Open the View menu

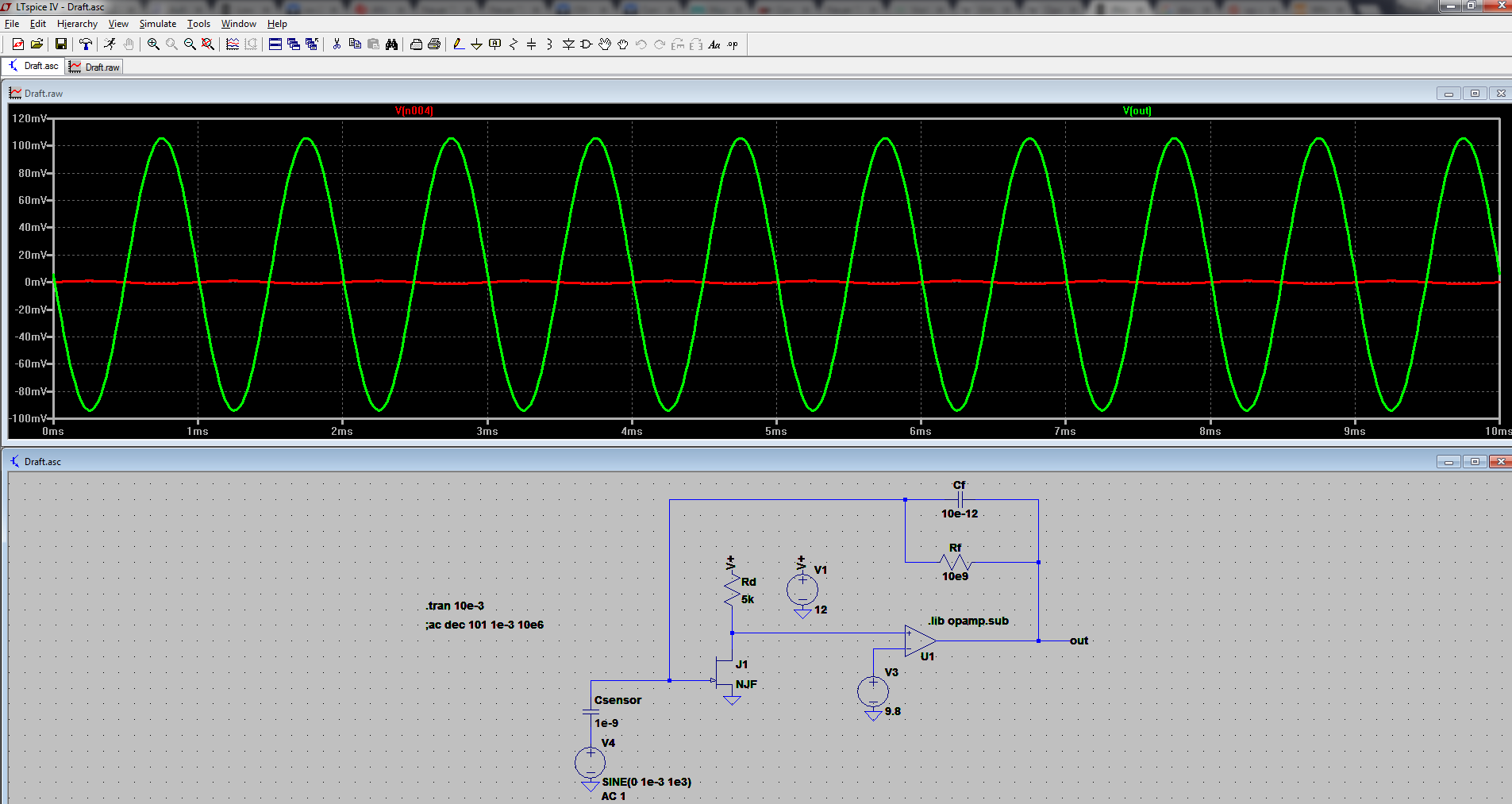[x=118, y=24]
